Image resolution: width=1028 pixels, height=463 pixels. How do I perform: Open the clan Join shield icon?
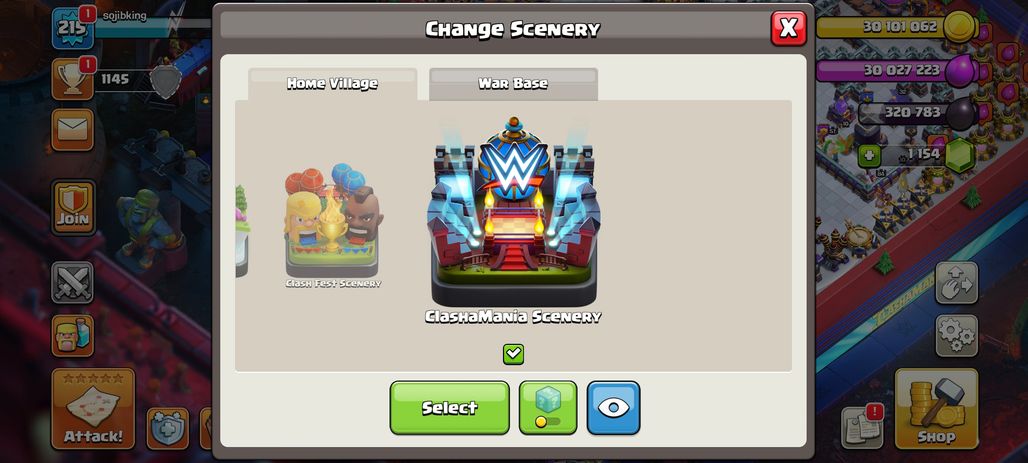[x=73, y=207]
